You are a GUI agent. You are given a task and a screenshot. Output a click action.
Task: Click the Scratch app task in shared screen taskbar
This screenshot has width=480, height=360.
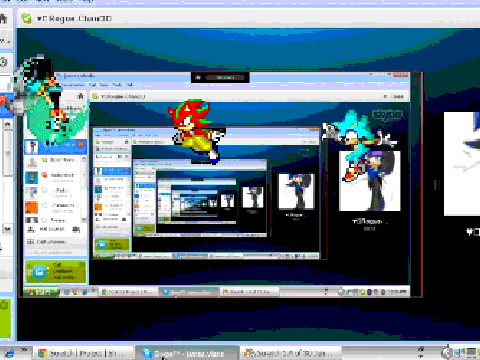[x=250, y=292]
